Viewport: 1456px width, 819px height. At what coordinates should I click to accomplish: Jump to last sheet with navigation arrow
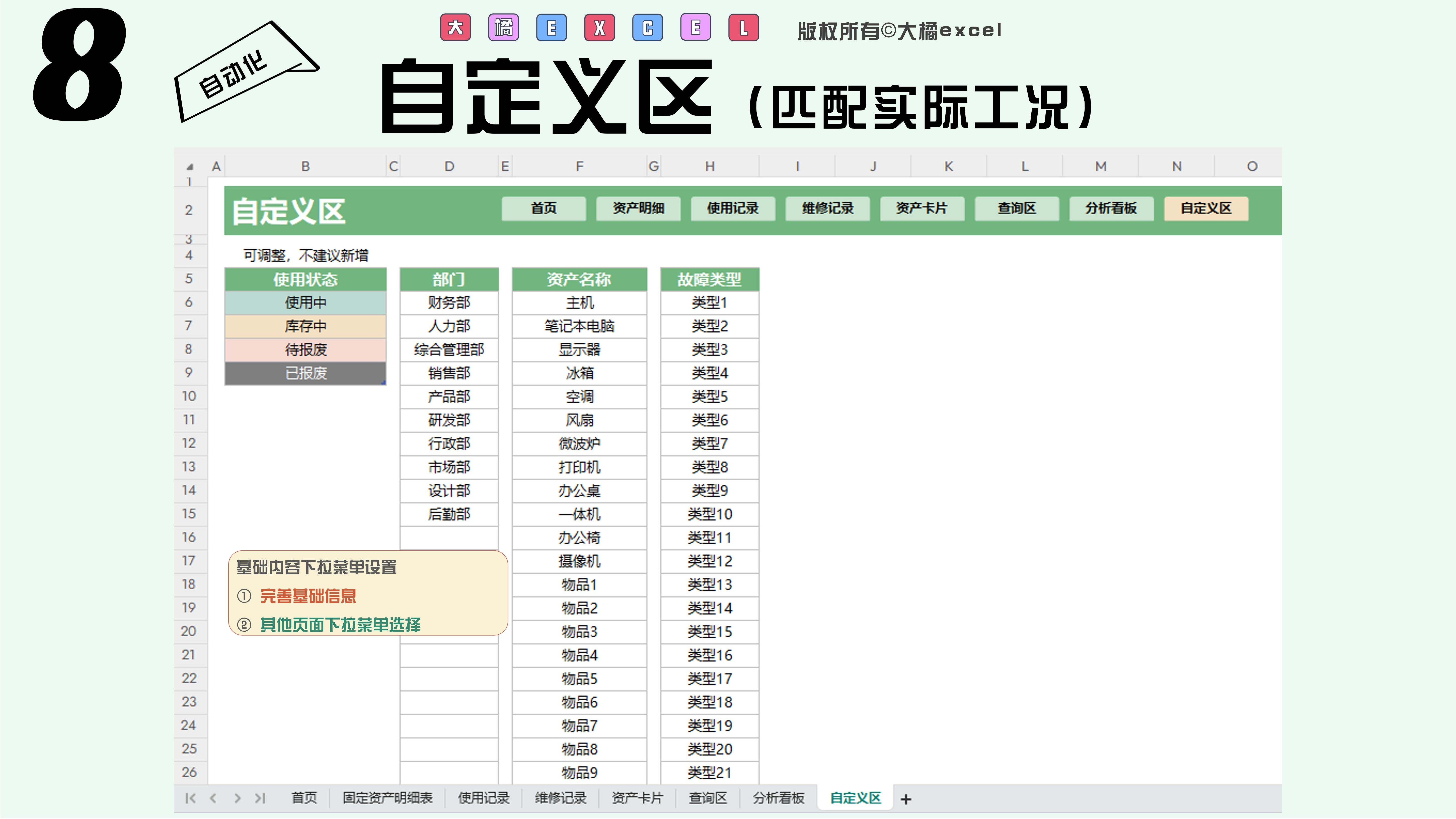coord(260,798)
